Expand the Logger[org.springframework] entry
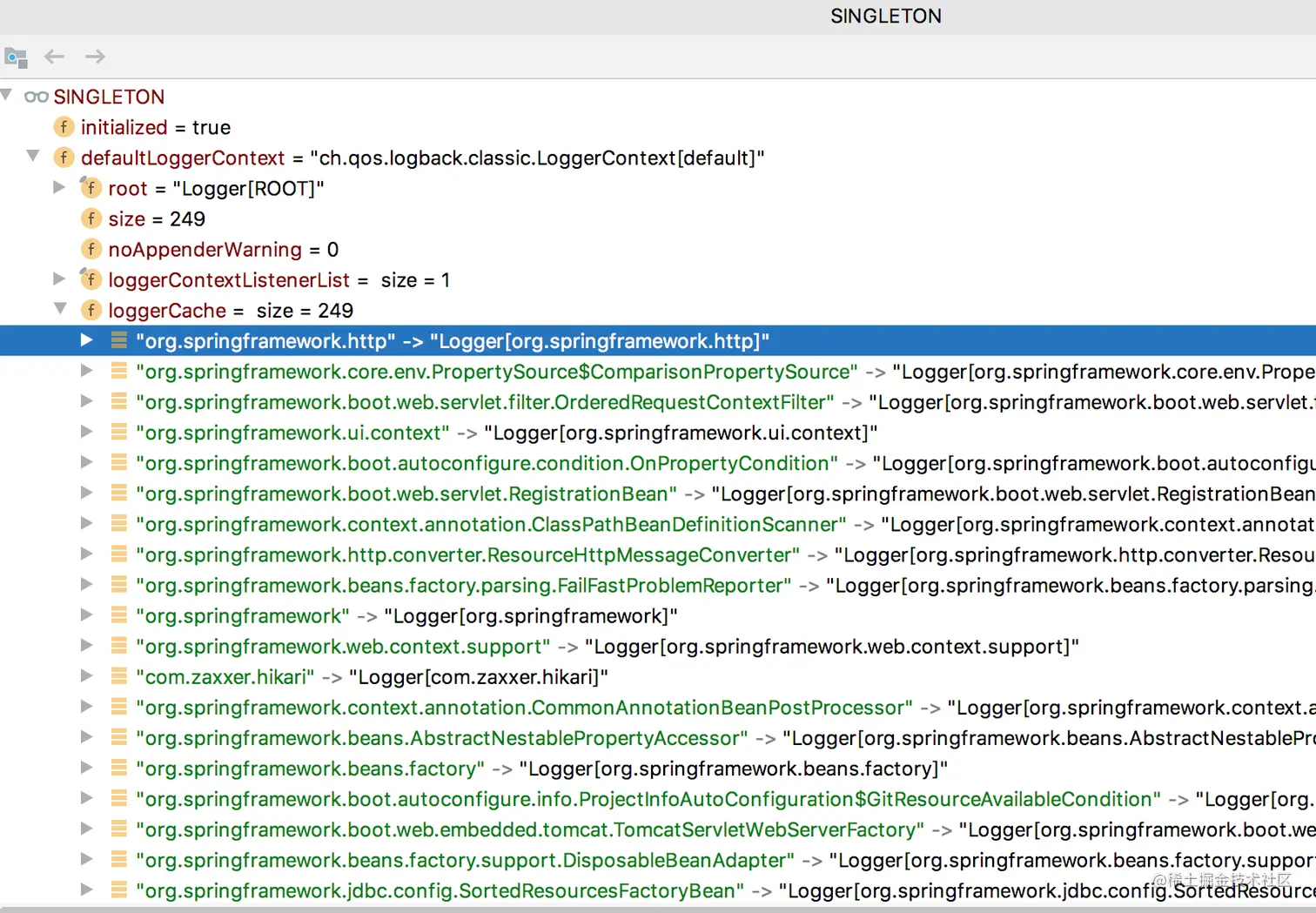 86,614
